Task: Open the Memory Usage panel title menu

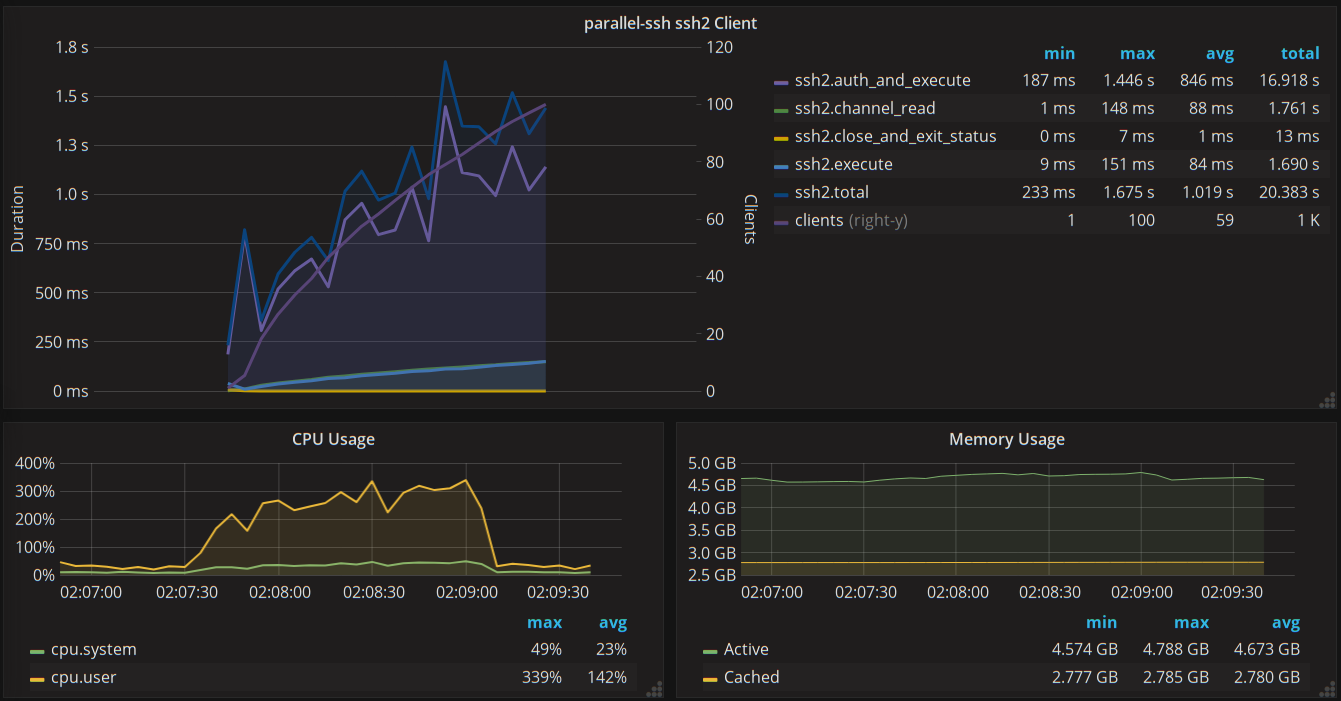Action: [1006, 439]
